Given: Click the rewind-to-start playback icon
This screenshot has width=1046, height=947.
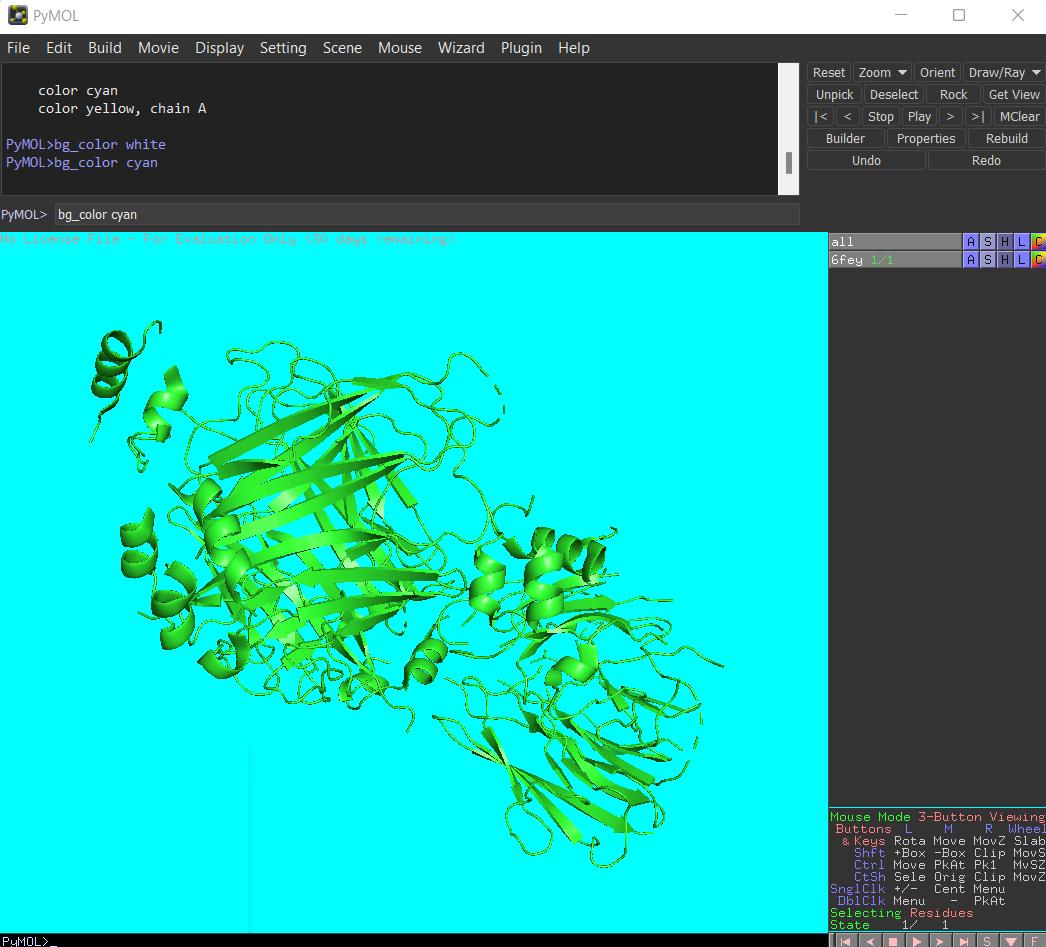Looking at the screenshot, I should point(845,941).
